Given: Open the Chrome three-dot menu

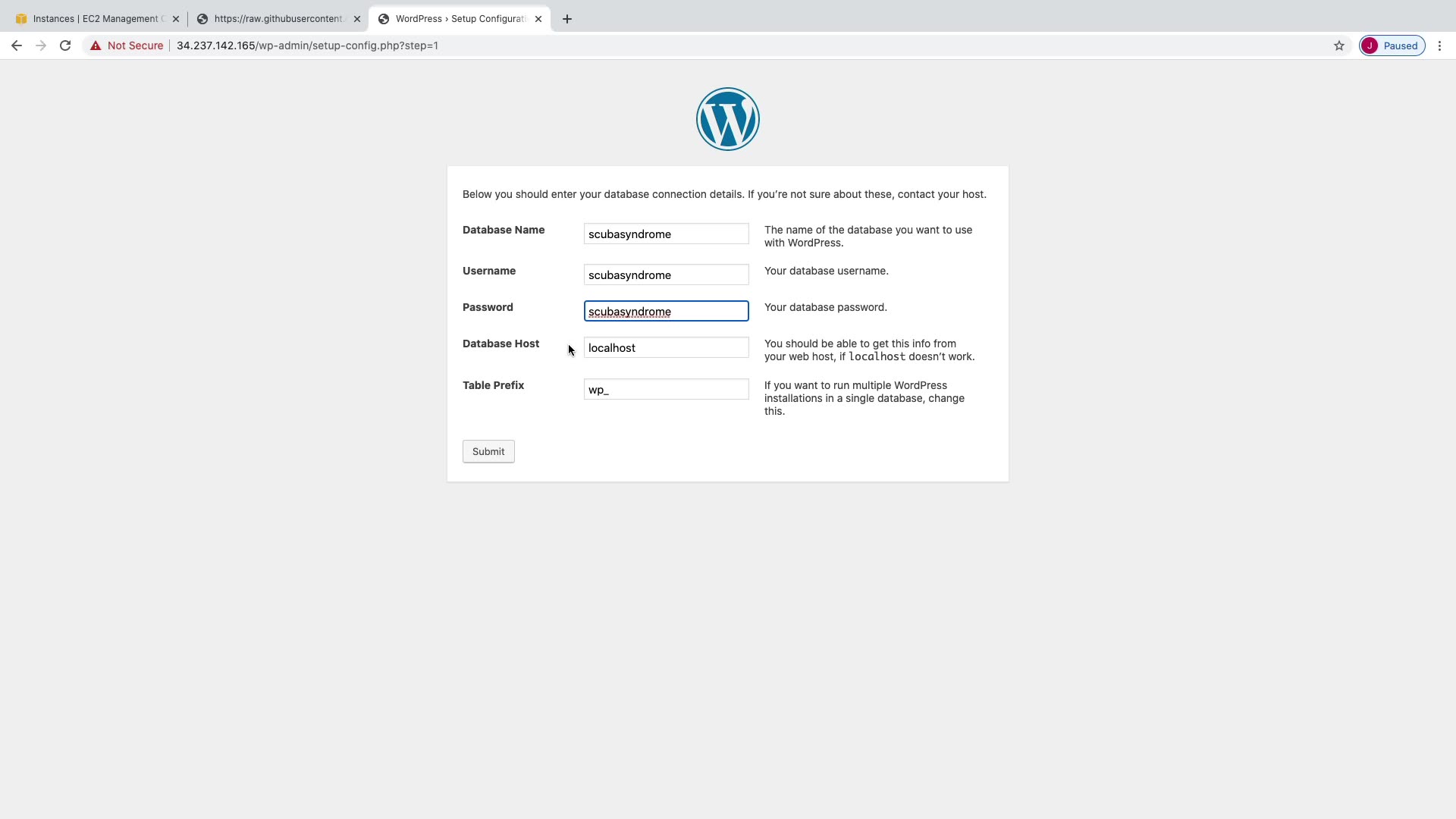Looking at the screenshot, I should pos(1439,45).
